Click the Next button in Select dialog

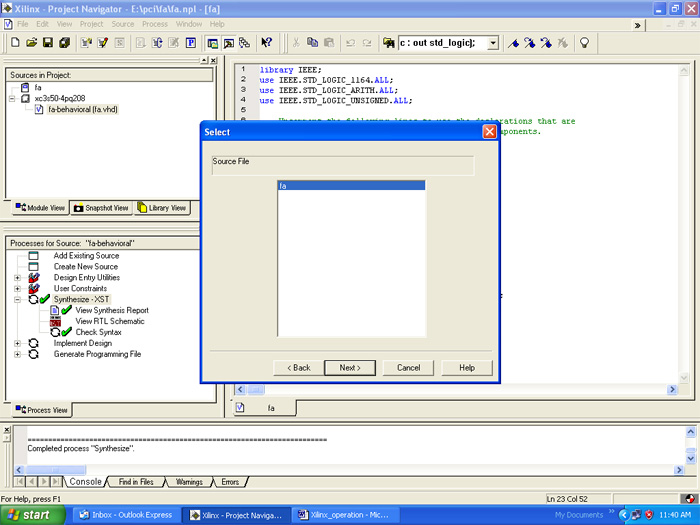350,368
